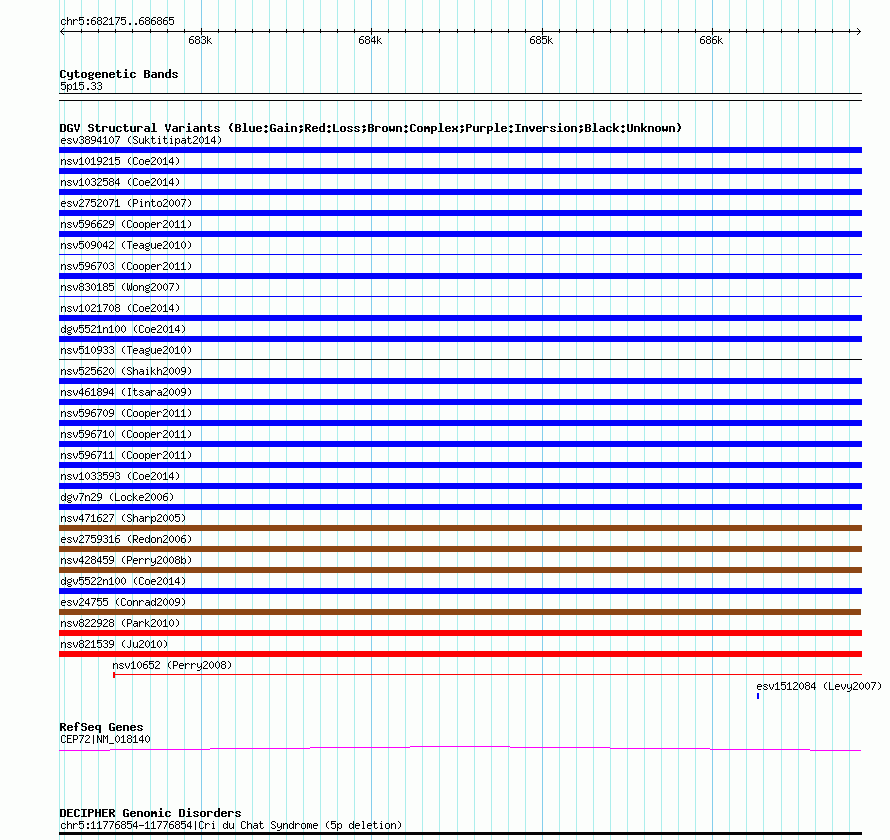Select the nsv830185 (Wong2007) variant label

click(x=120, y=287)
